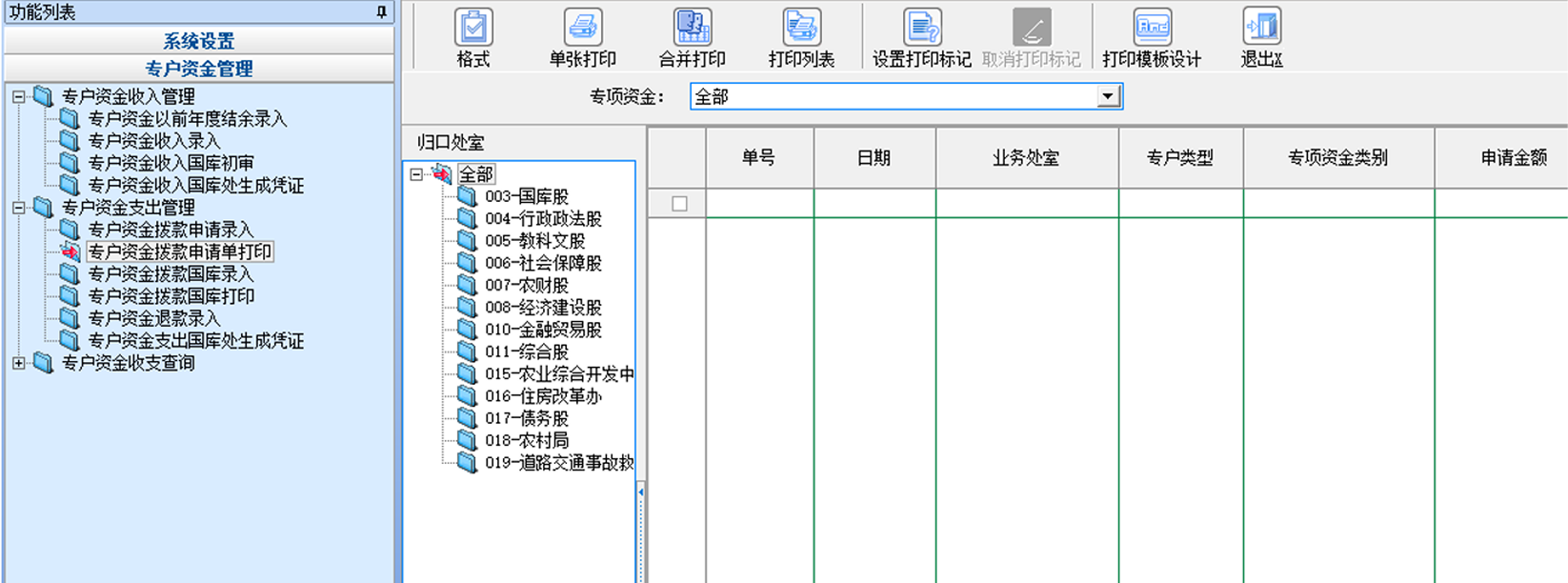Switch to 系统设置 section

pos(199,41)
